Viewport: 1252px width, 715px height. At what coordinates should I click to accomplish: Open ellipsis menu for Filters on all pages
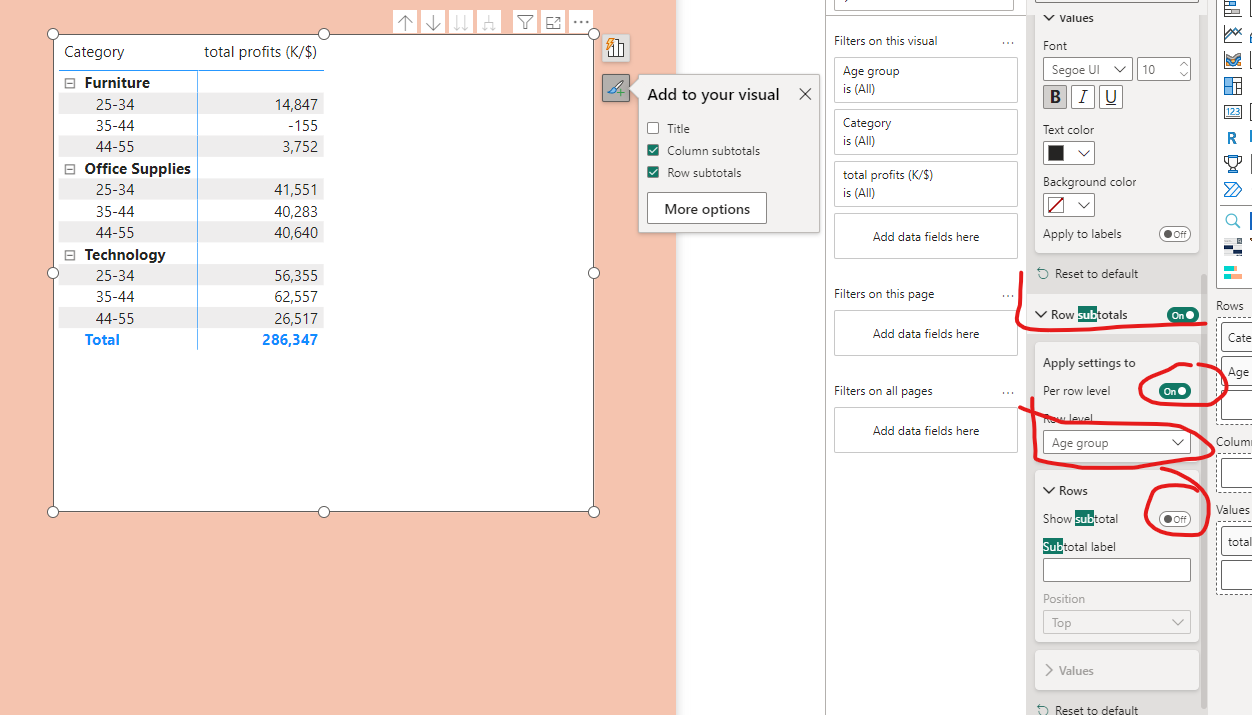coord(1007,392)
